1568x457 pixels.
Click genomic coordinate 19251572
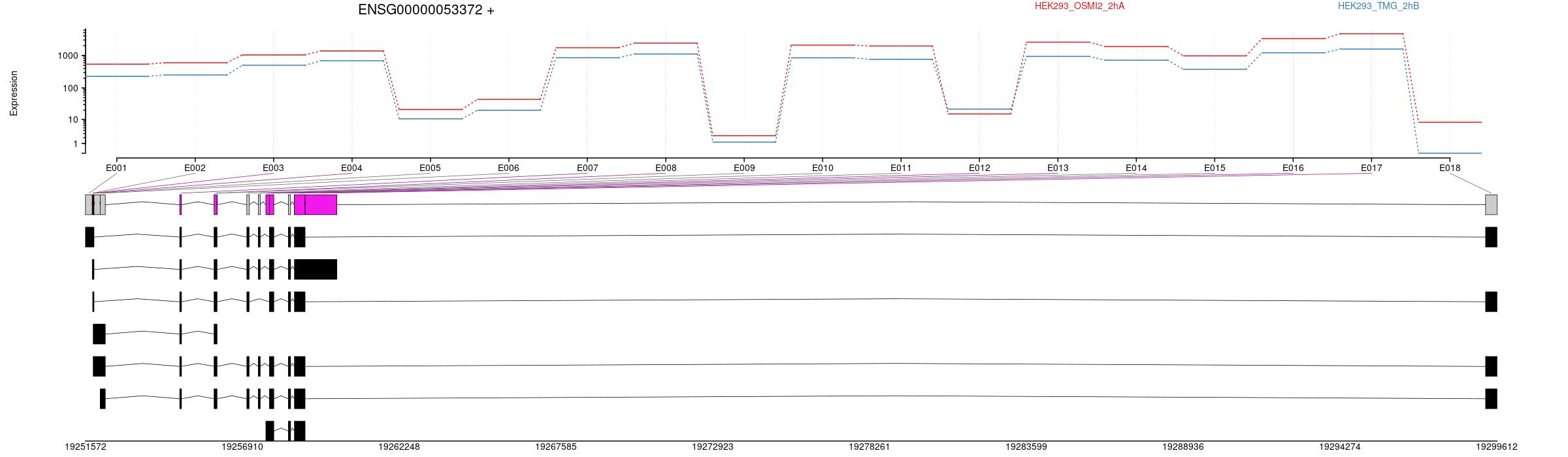(86, 447)
